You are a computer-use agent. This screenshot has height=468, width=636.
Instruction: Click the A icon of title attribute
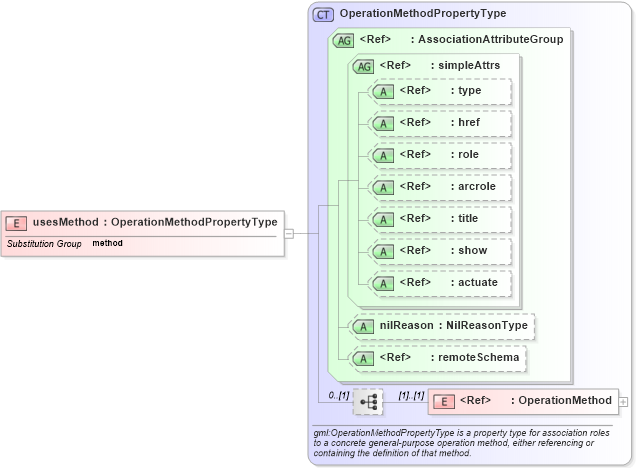(383, 220)
